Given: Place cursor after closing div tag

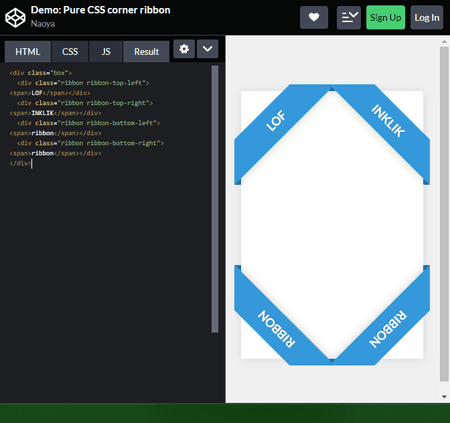Looking at the screenshot, I should pos(31,163).
